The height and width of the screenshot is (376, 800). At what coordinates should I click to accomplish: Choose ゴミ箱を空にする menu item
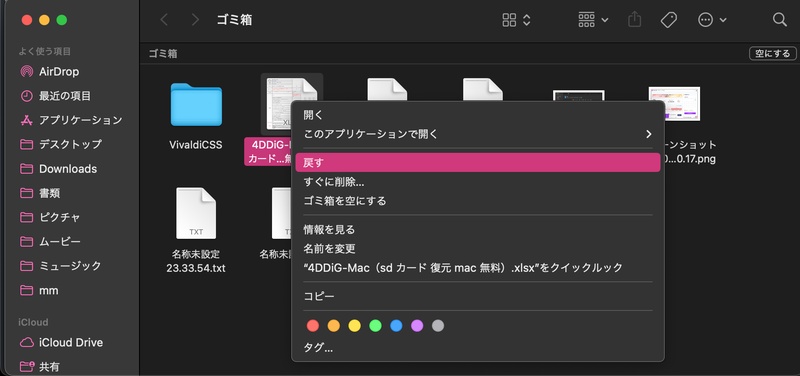(478, 200)
